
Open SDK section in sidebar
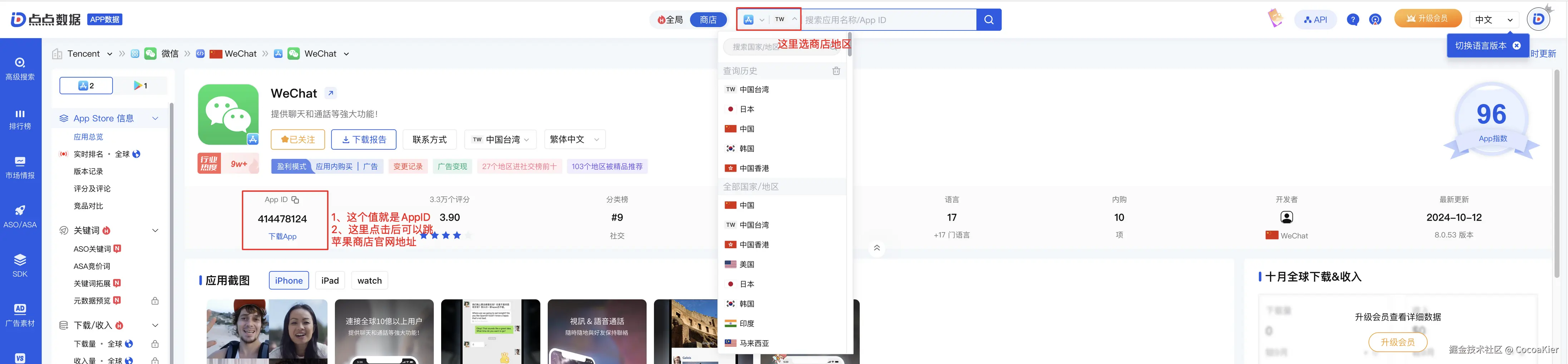[20, 266]
